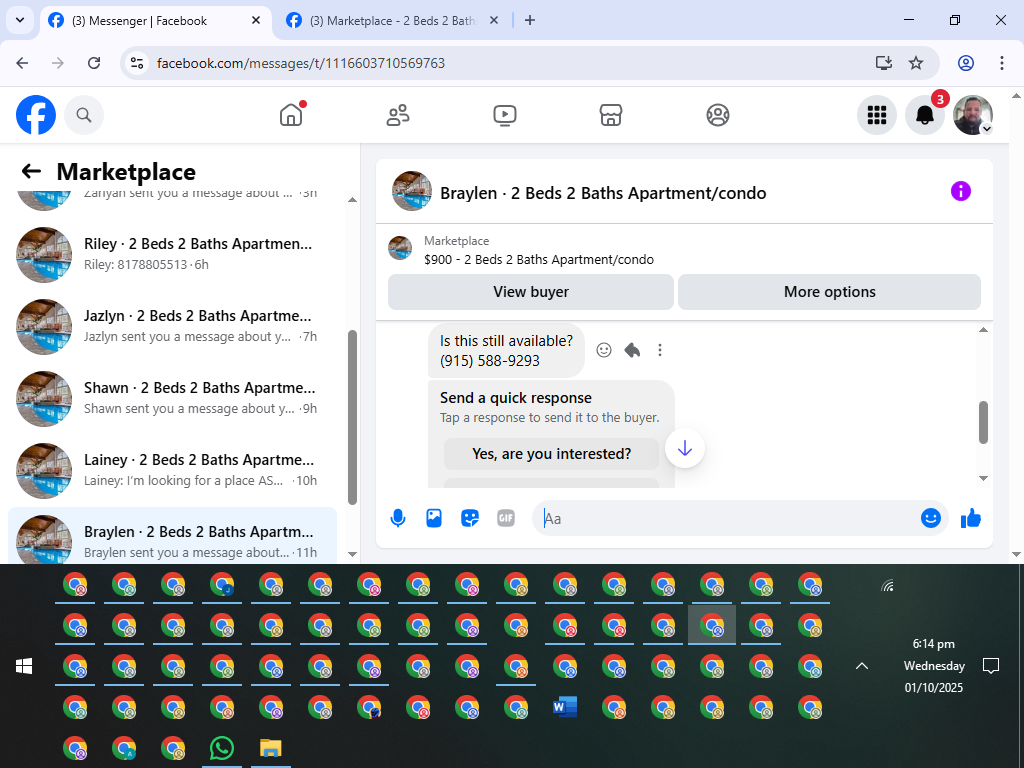Image resolution: width=1024 pixels, height=768 pixels.
Task: Attach a photo using image icon
Action: click(x=434, y=519)
